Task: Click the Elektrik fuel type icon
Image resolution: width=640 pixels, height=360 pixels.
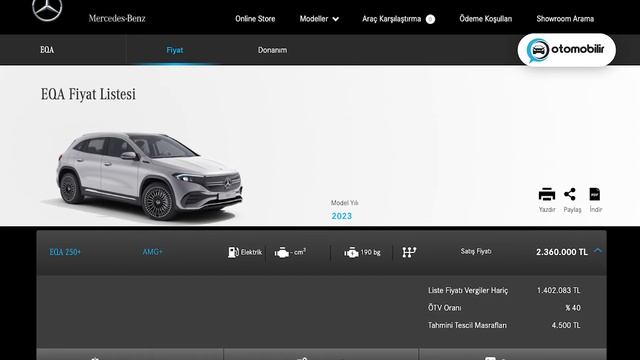Action: [x=233, y=252]
